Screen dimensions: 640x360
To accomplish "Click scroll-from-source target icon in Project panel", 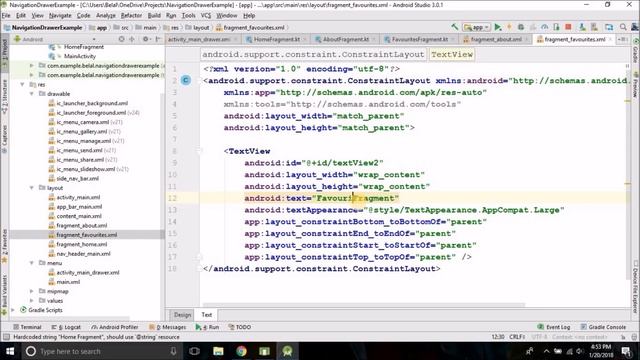I will (x=121, y=39).
